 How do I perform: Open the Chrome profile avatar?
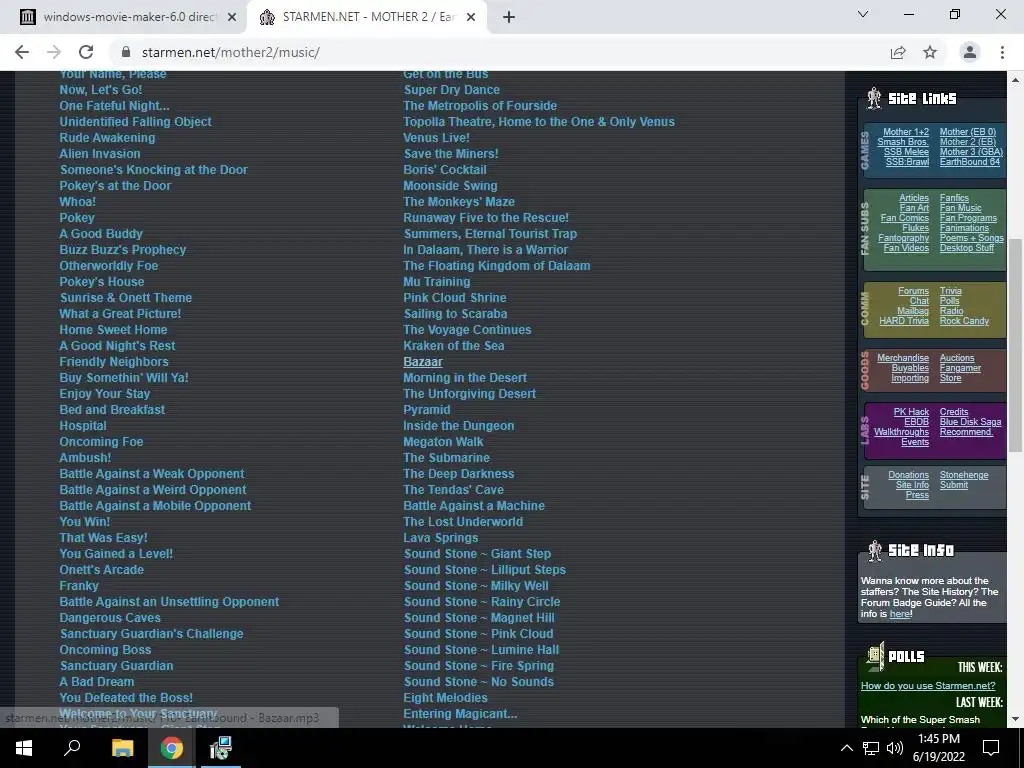(x=970, y=52)
